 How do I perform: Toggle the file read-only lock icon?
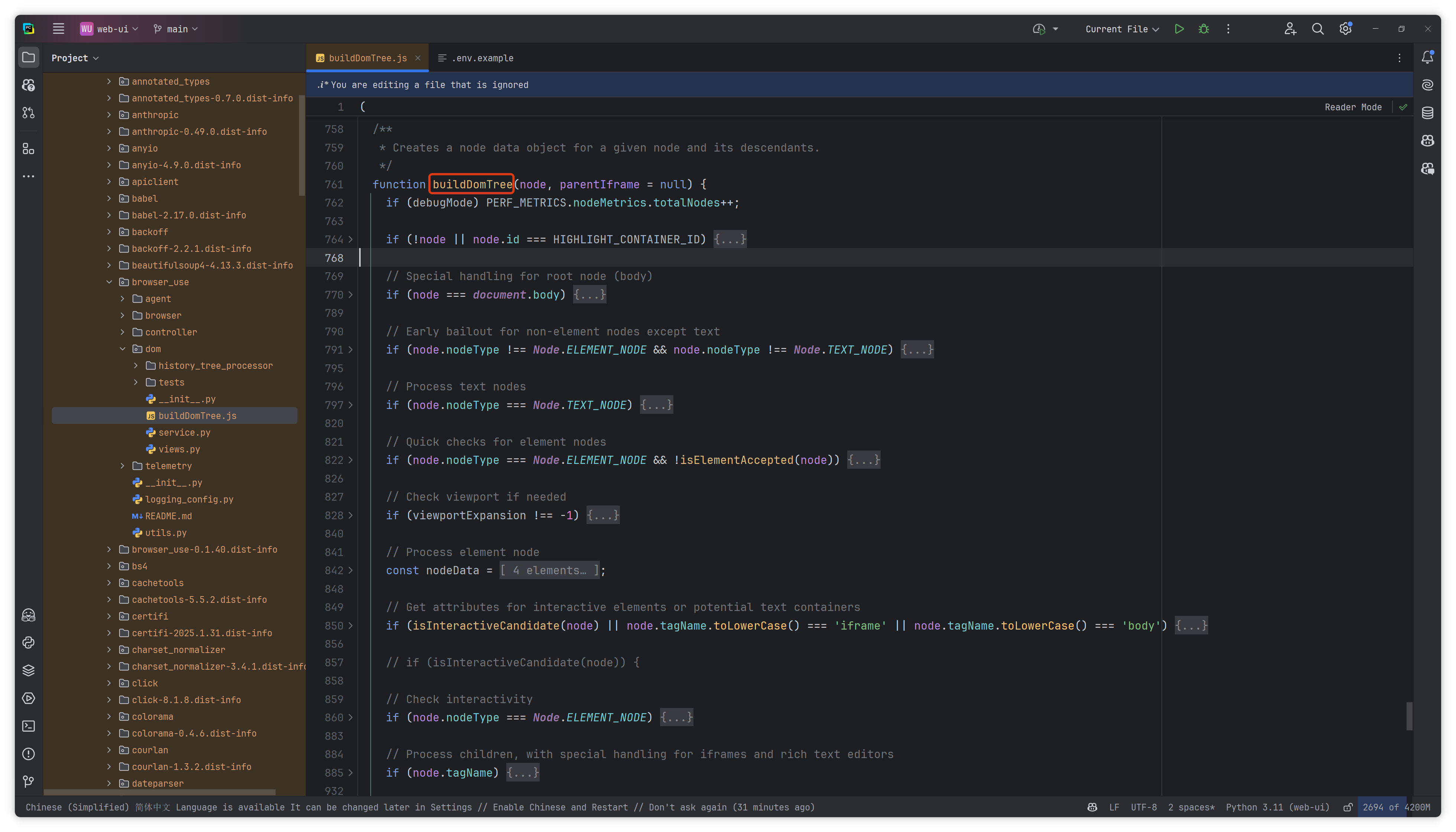(x=1348, y=807)
